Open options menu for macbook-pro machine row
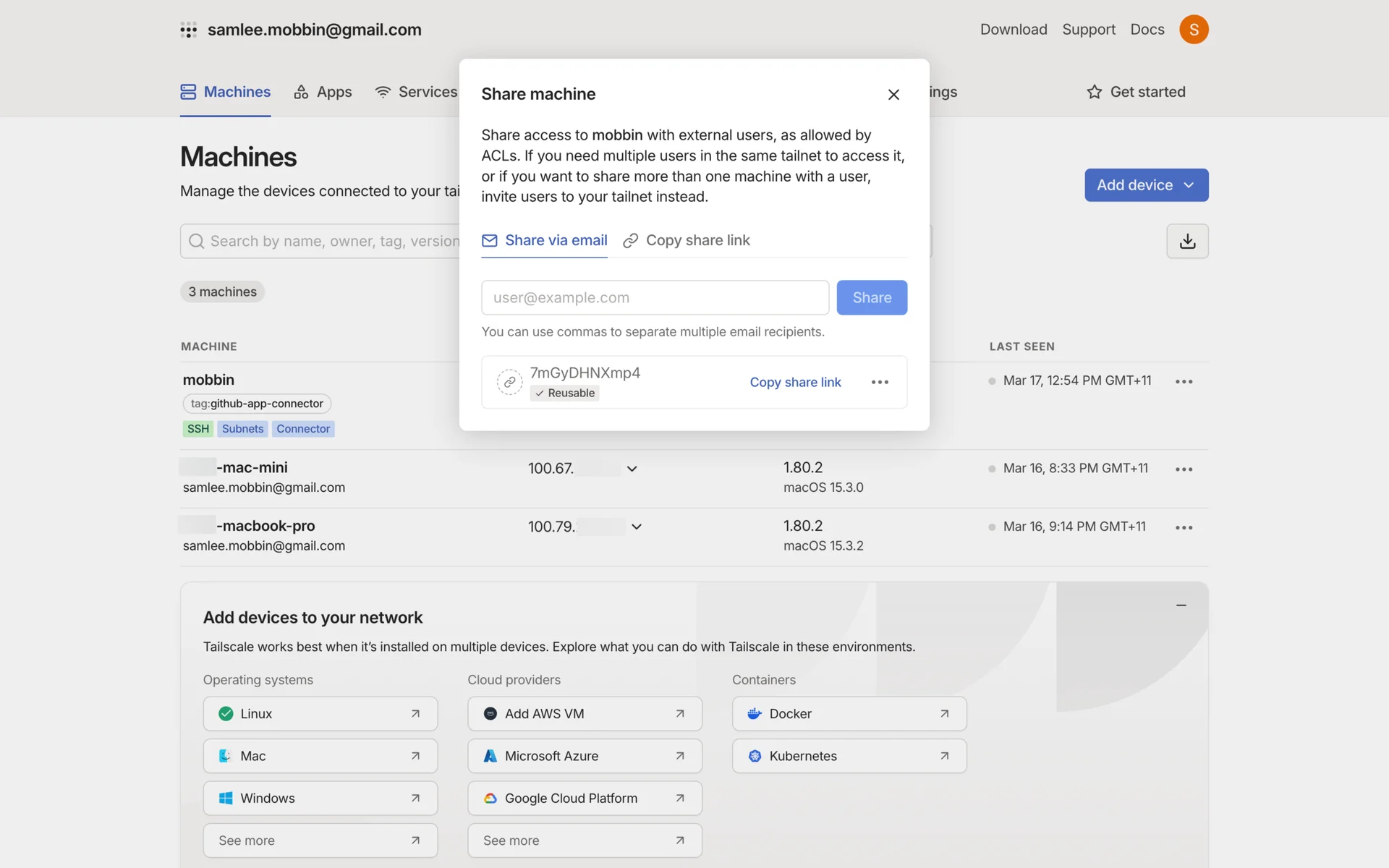1389x868 pixels. (1184, 527)
